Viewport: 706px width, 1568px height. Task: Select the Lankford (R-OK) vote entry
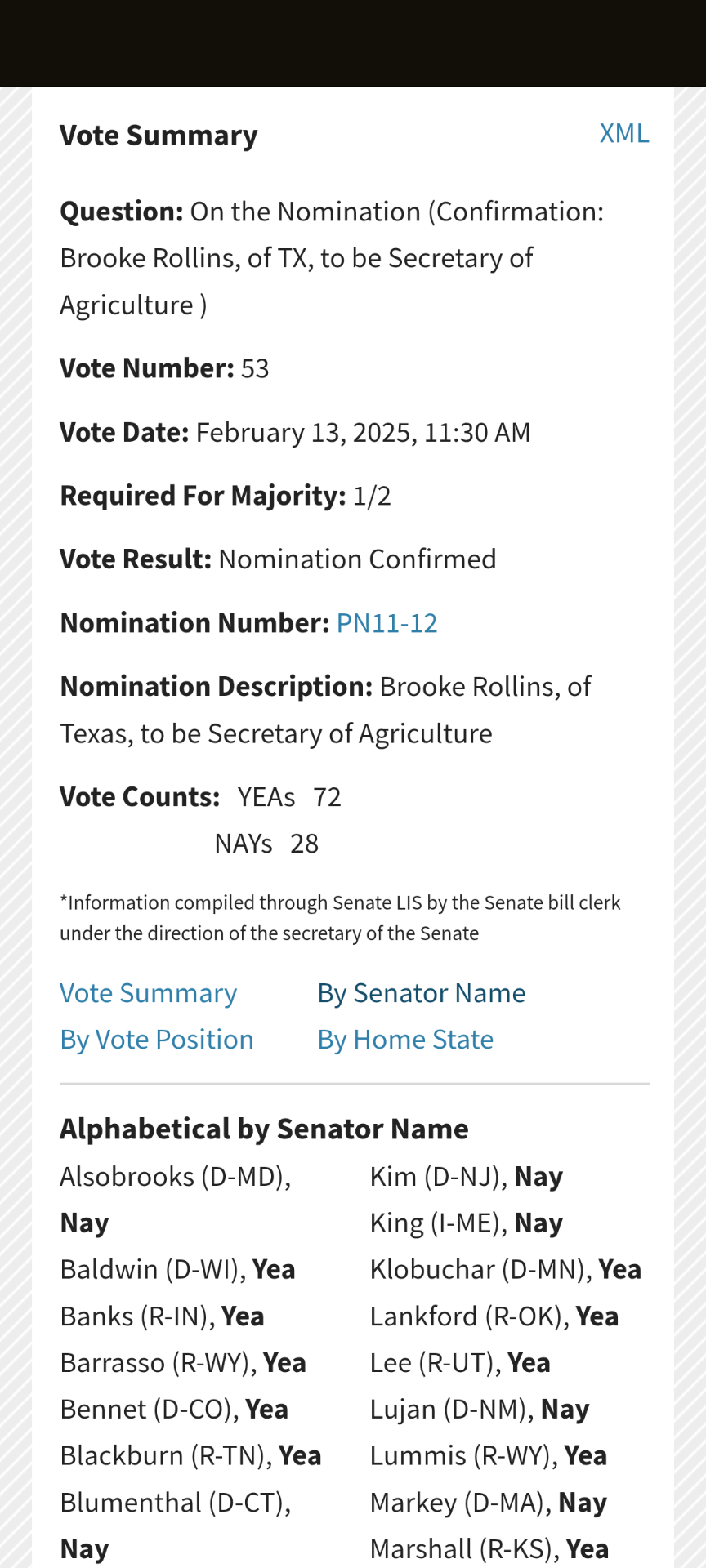point(494,1316)
